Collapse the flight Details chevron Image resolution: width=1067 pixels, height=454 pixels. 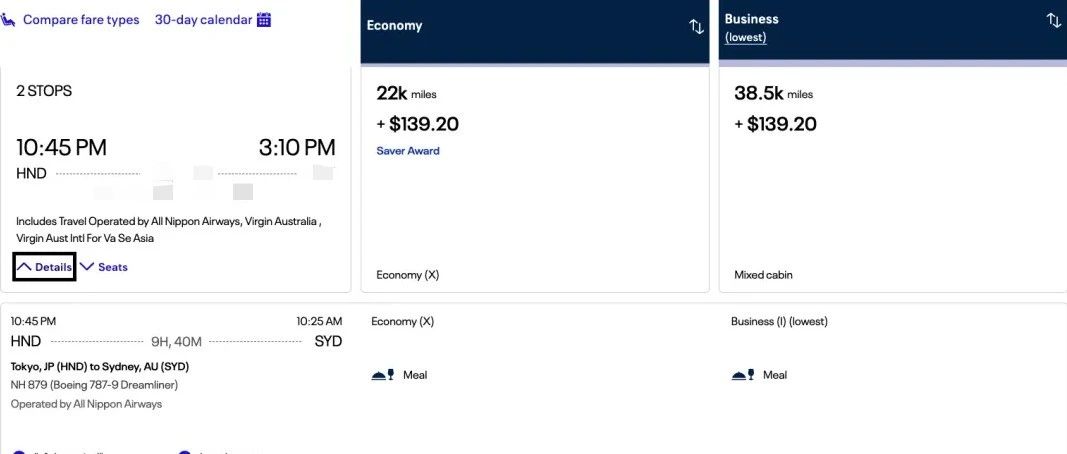tap(45, 267)
